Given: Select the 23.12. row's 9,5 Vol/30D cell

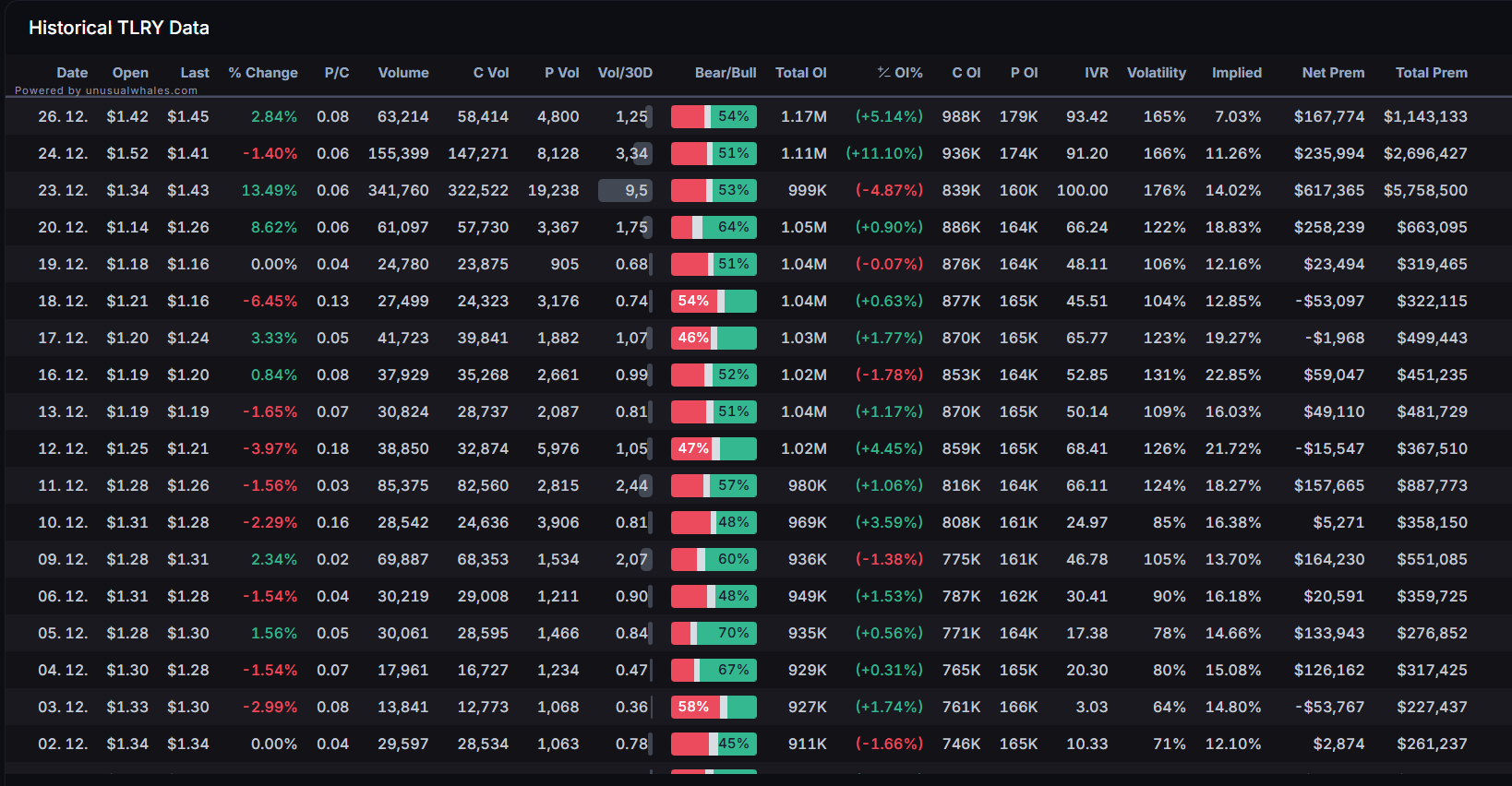Looking at the screenshot, I should coord(626,190).
